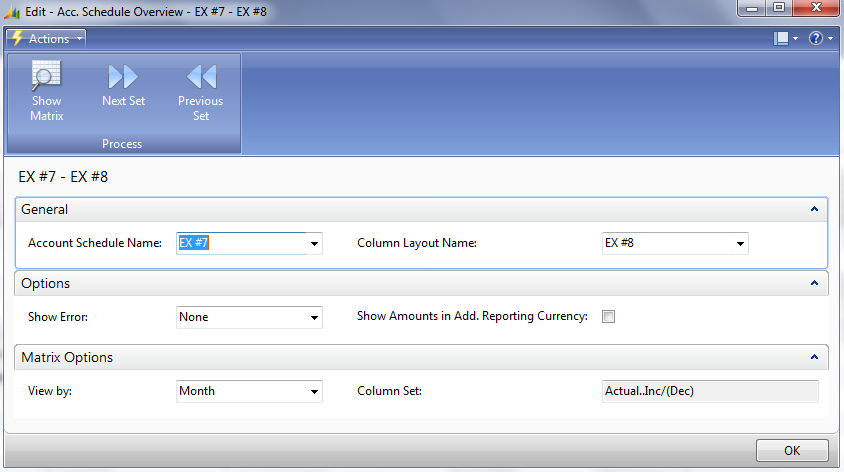Enable Show Amounts in Add. Reporting Currency
Image resolution: width=844 pixels, height=472 pixels.
click(x=608, y=317)
